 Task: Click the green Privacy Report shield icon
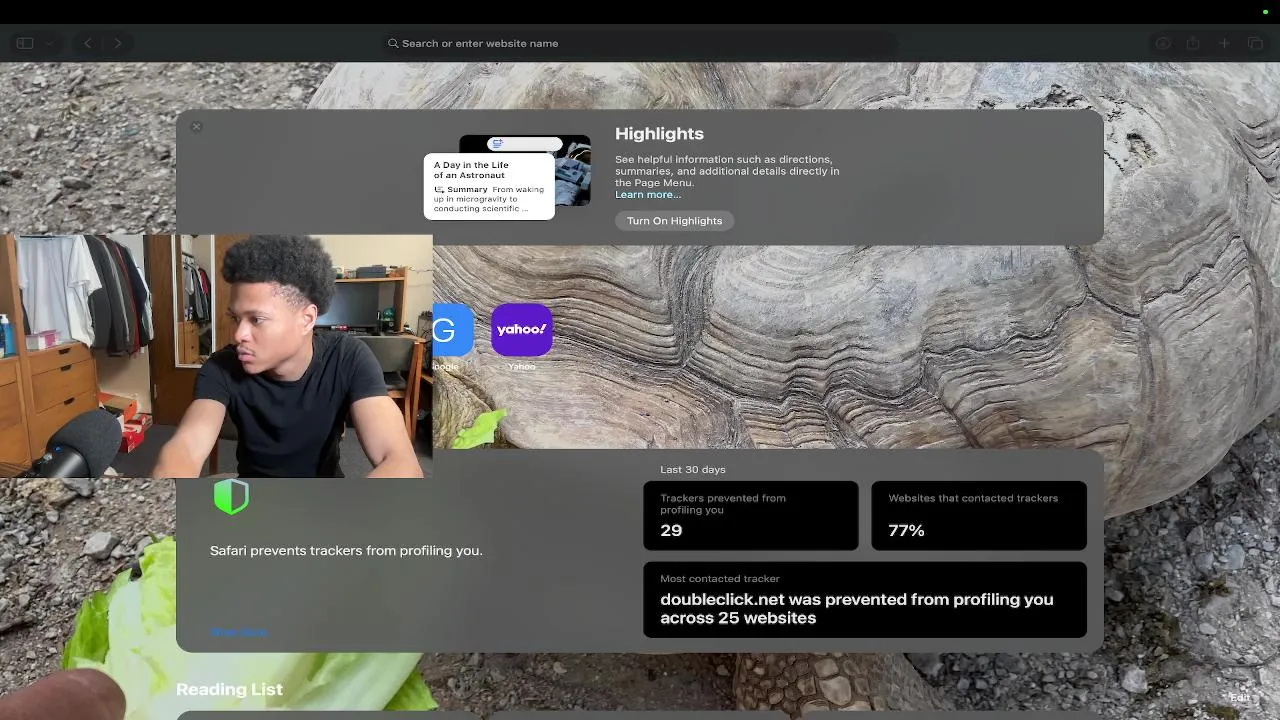231,497
